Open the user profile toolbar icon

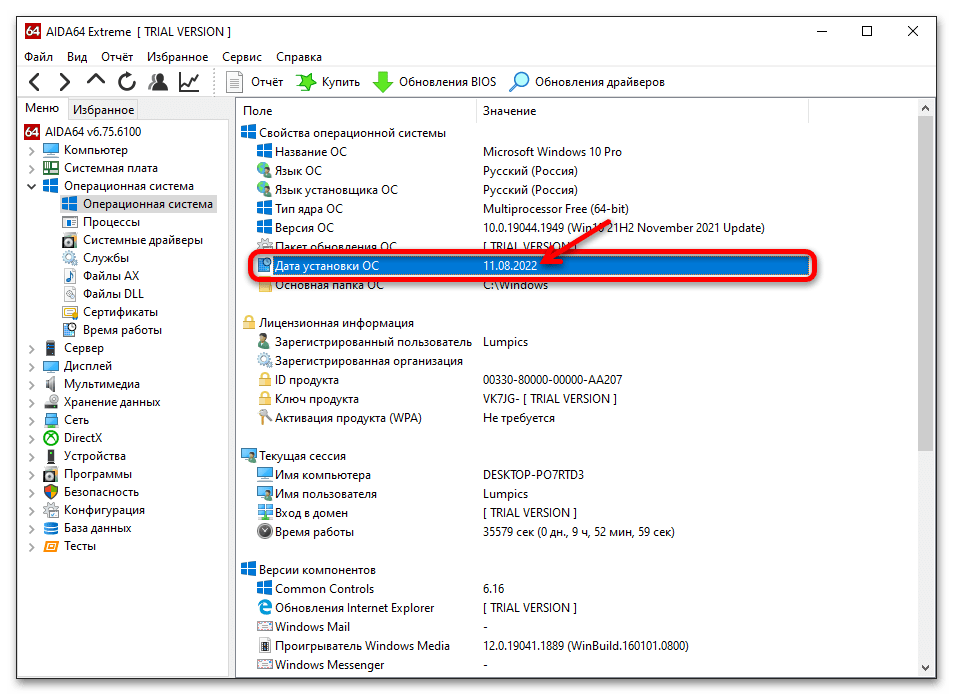[x=158, y=81]
